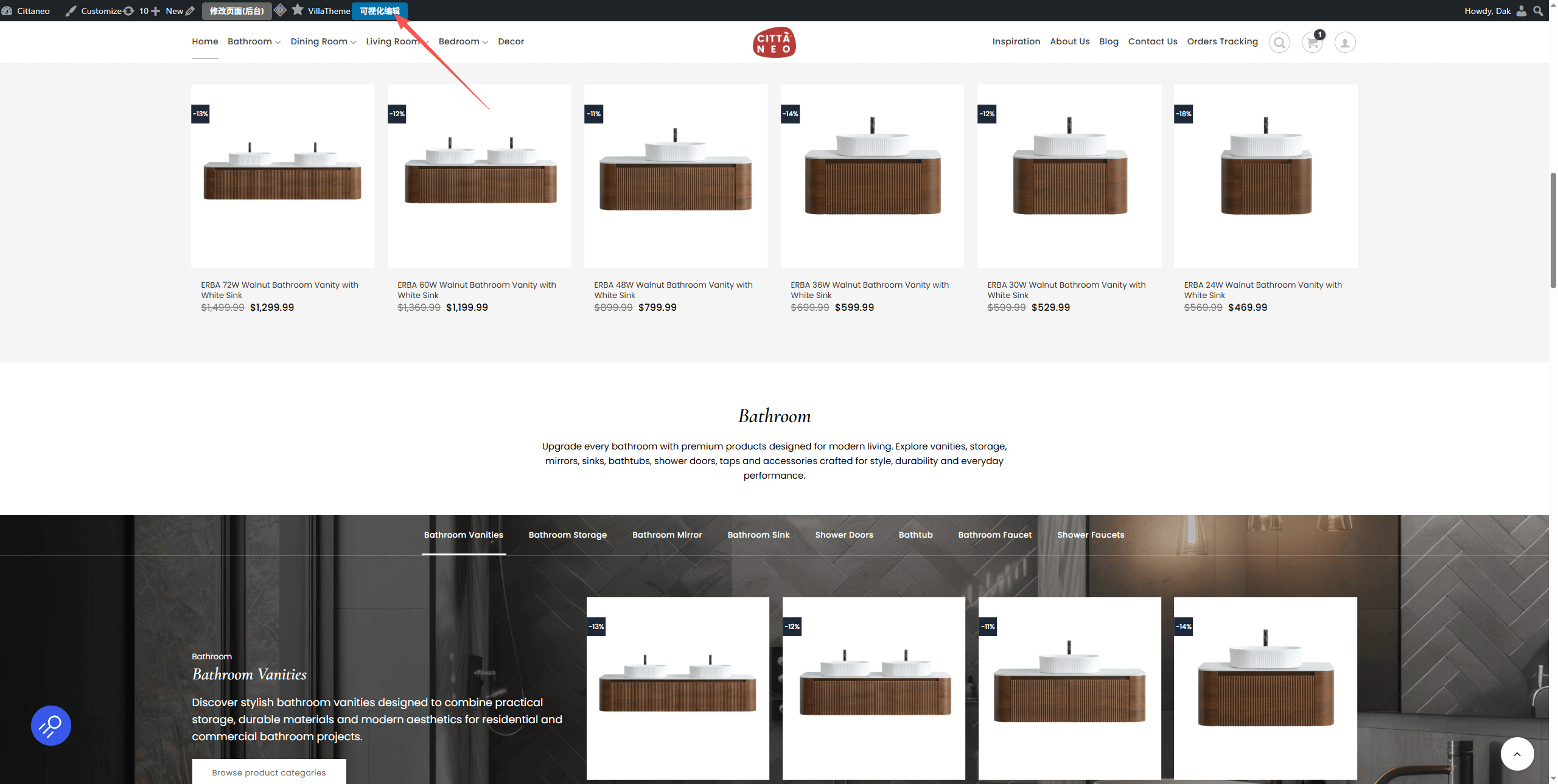The height and width of the screenshot is (784, 1558).
Task: Click the Howdy Dak user avatar icon
Action: [1521, 11]
